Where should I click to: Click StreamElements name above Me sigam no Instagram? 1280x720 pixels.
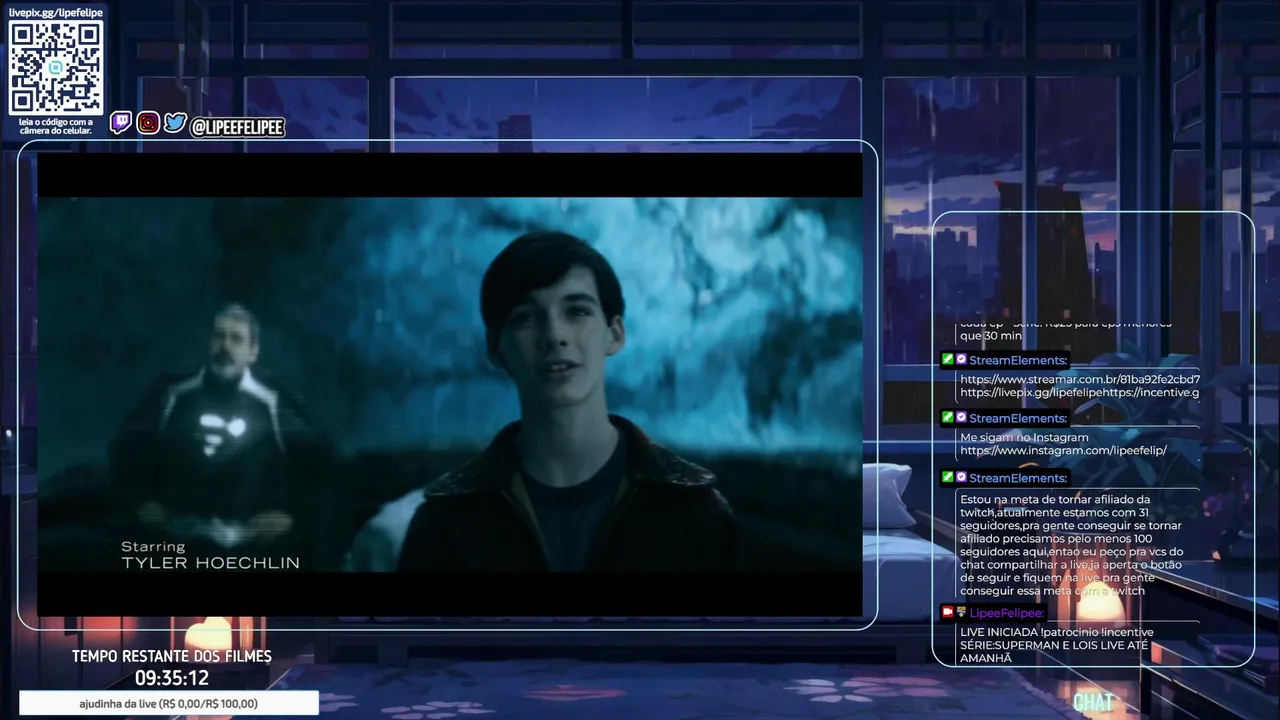(x=1018, y=418)
